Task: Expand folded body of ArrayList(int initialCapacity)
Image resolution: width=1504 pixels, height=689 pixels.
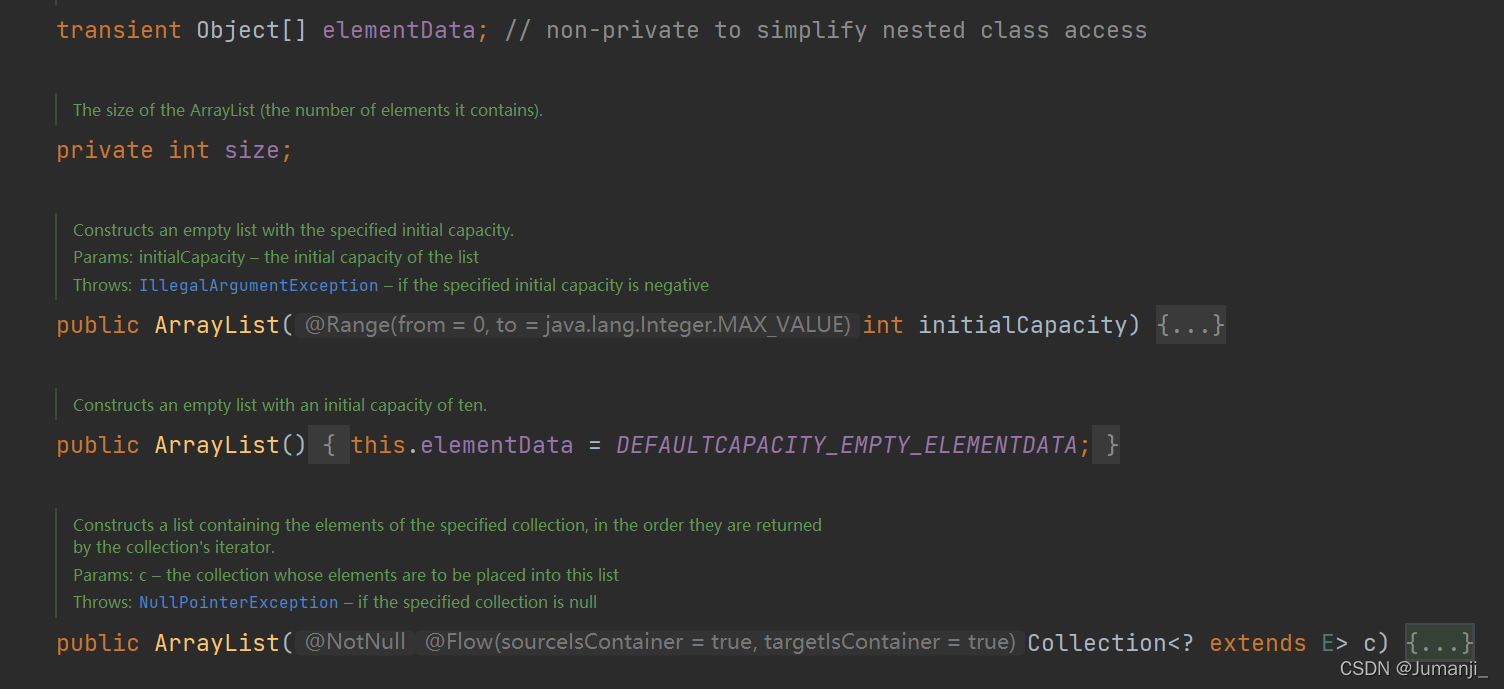Action: pyautogui.click(x=1190, y=325)
